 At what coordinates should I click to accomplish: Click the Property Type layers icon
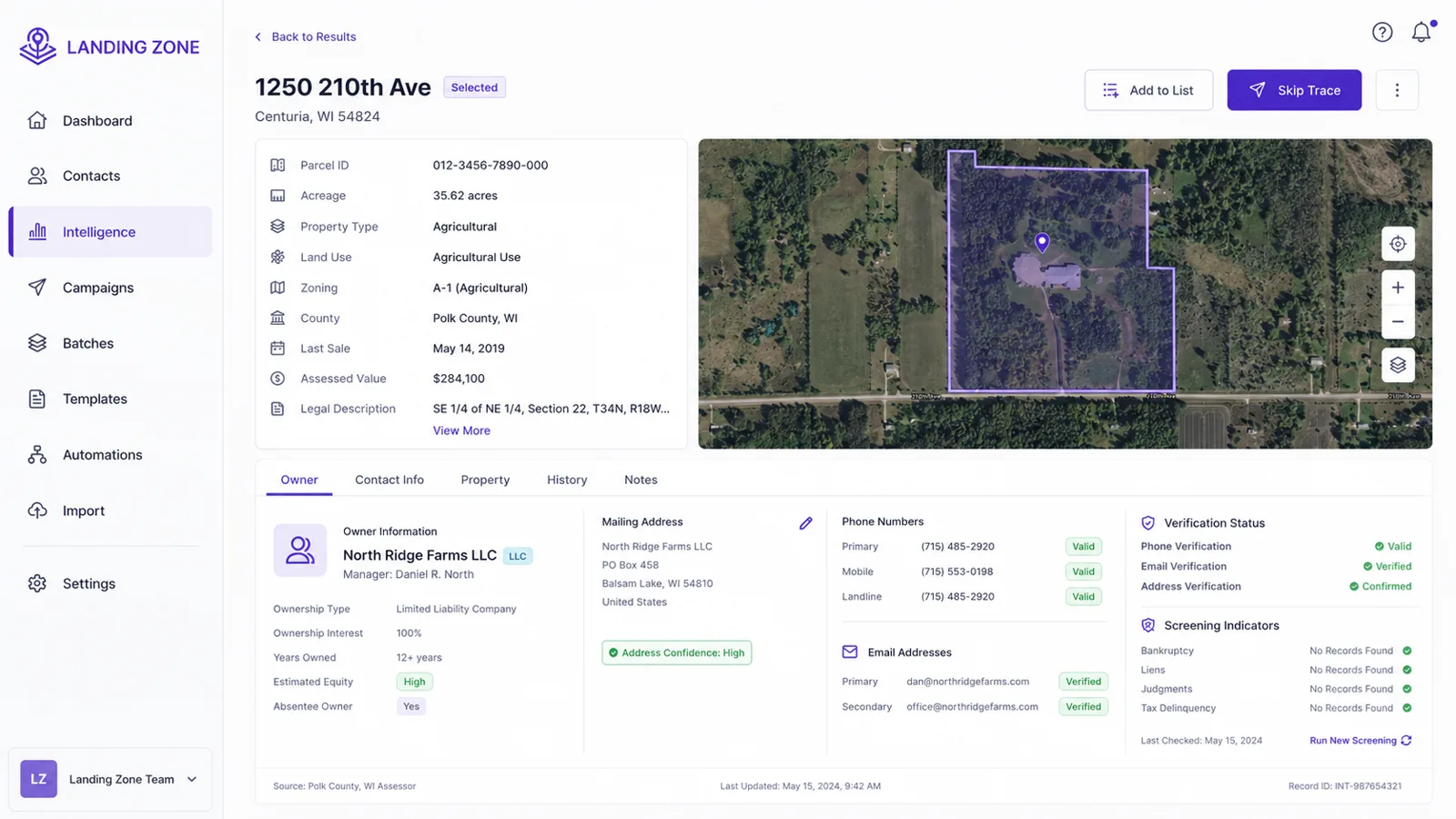(278, 227)
